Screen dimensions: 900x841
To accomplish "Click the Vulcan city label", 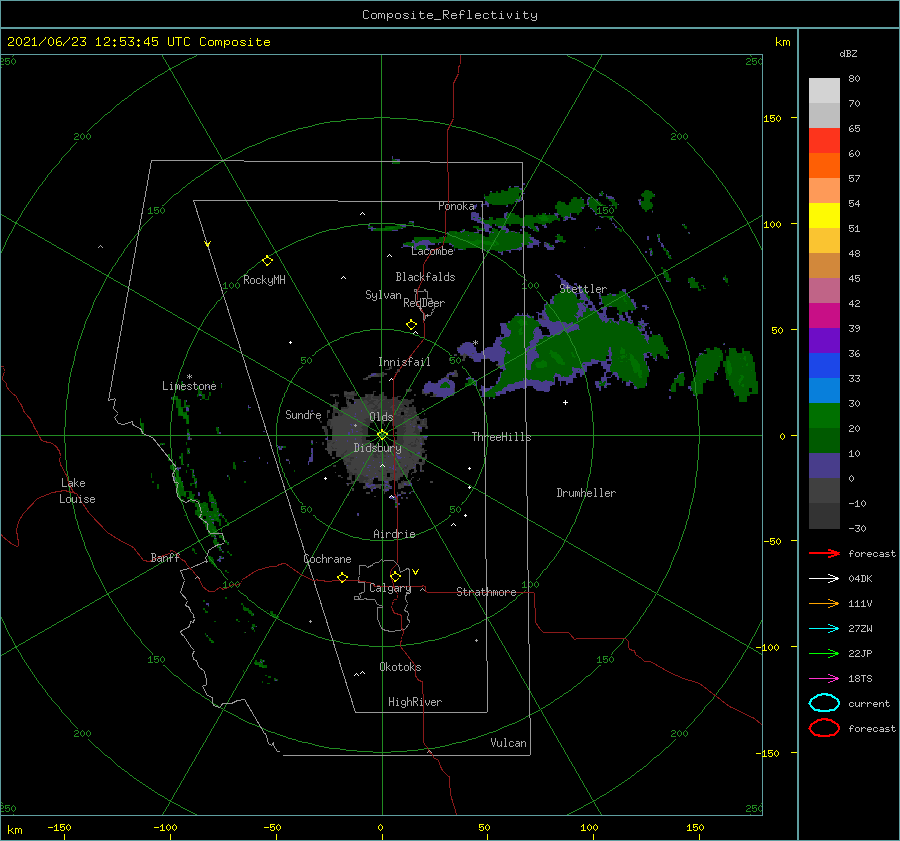I will [508, 743].
